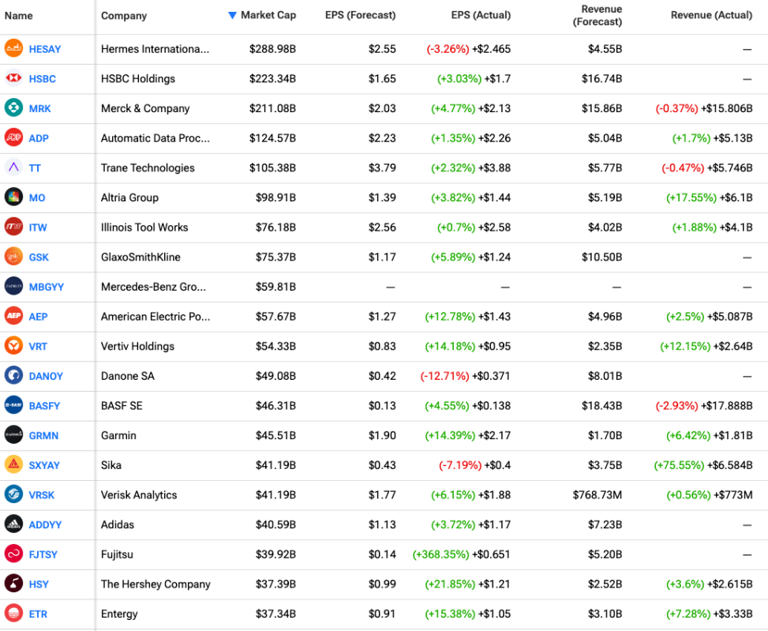Click the Garmin GRMN logo icon

[14, 435]
